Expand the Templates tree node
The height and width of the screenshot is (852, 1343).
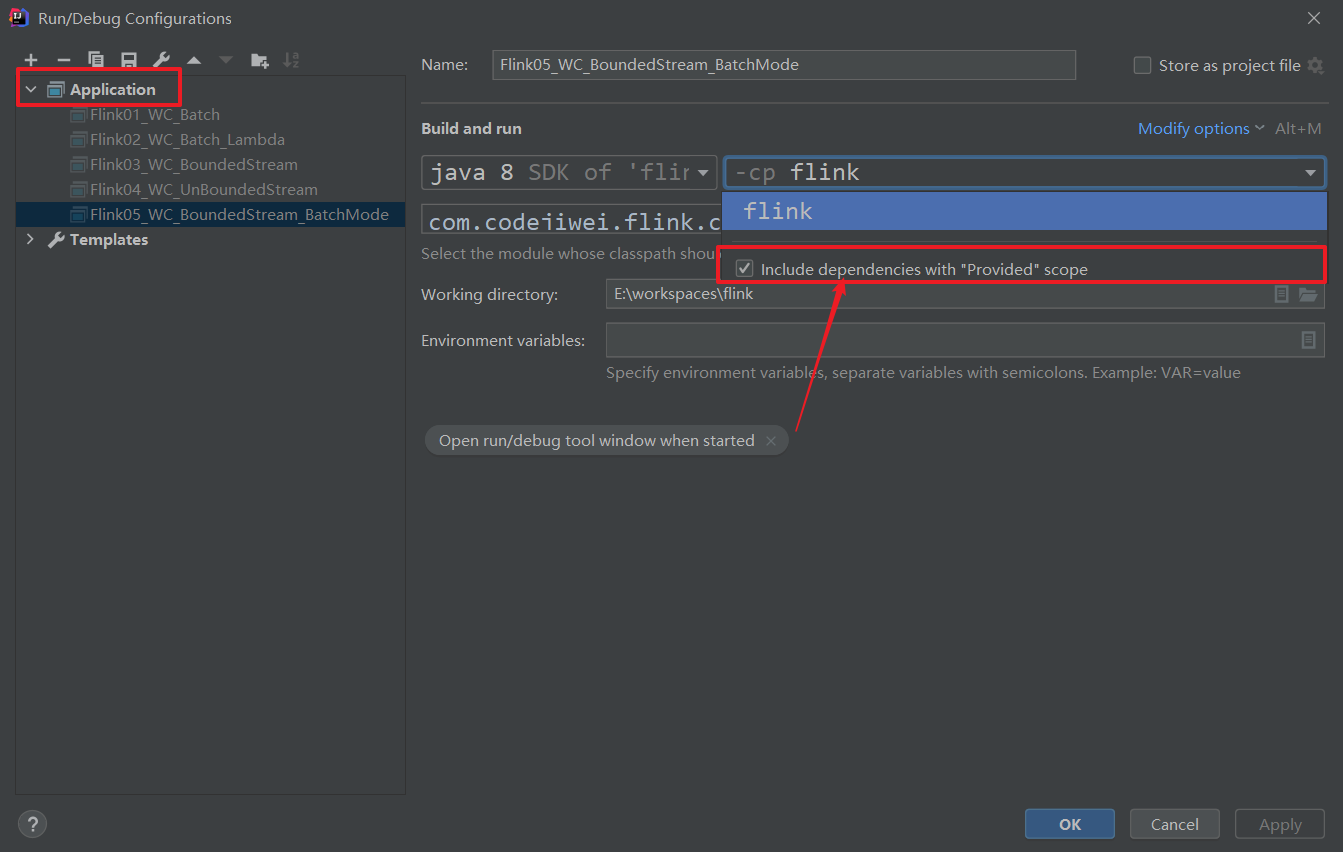(31, 240)
